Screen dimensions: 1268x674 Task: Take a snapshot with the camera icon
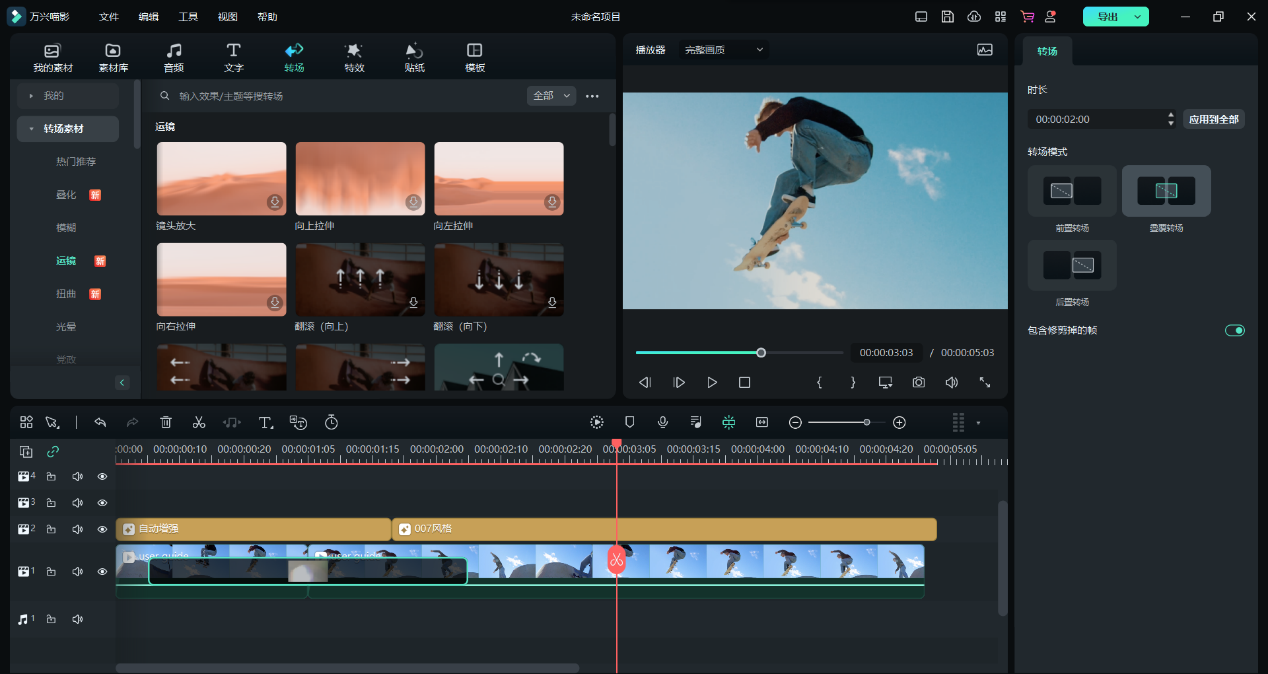[918, 382]
